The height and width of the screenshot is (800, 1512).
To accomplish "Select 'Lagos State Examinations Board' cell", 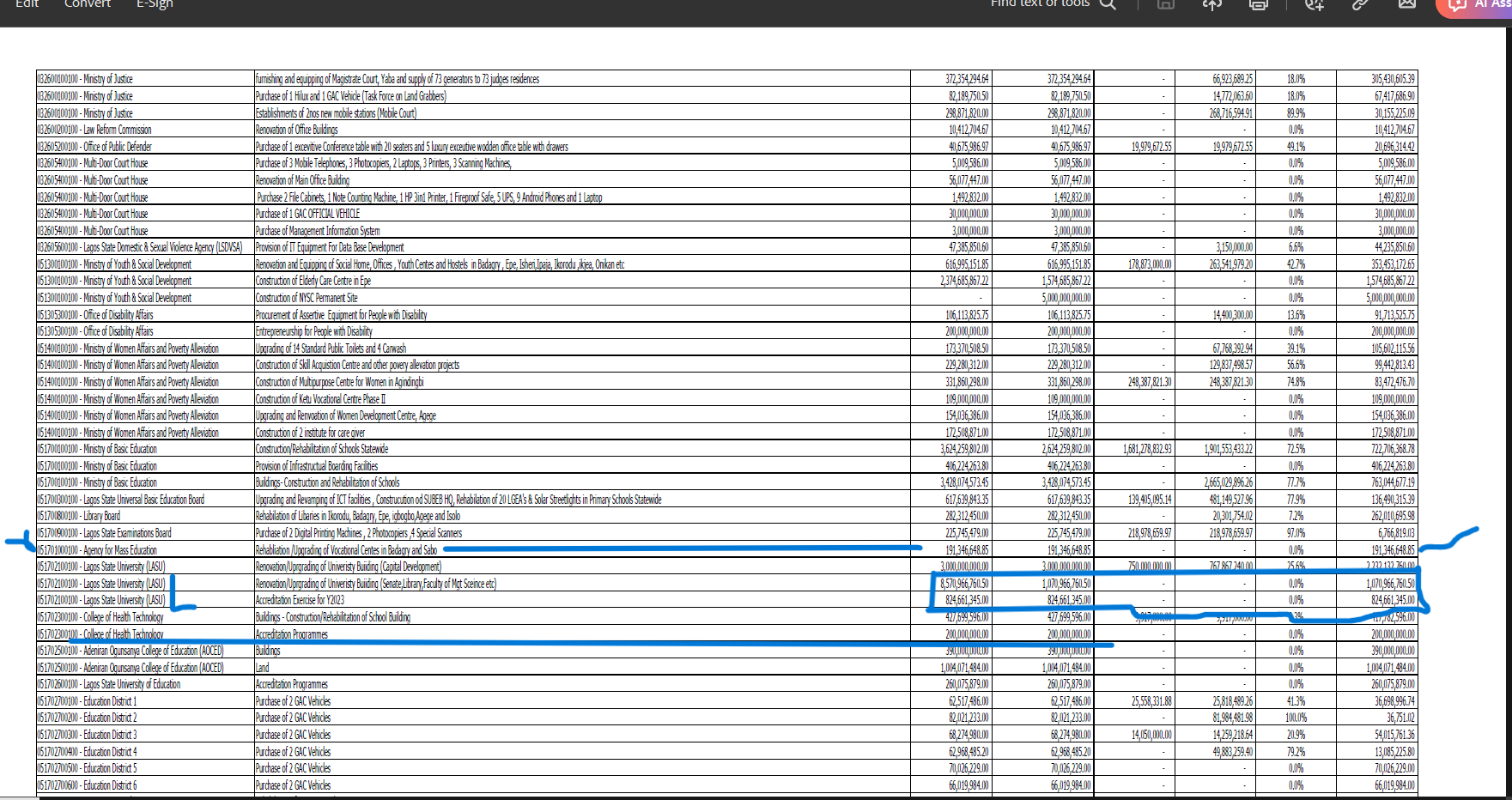I will click(x=145, y=533).
